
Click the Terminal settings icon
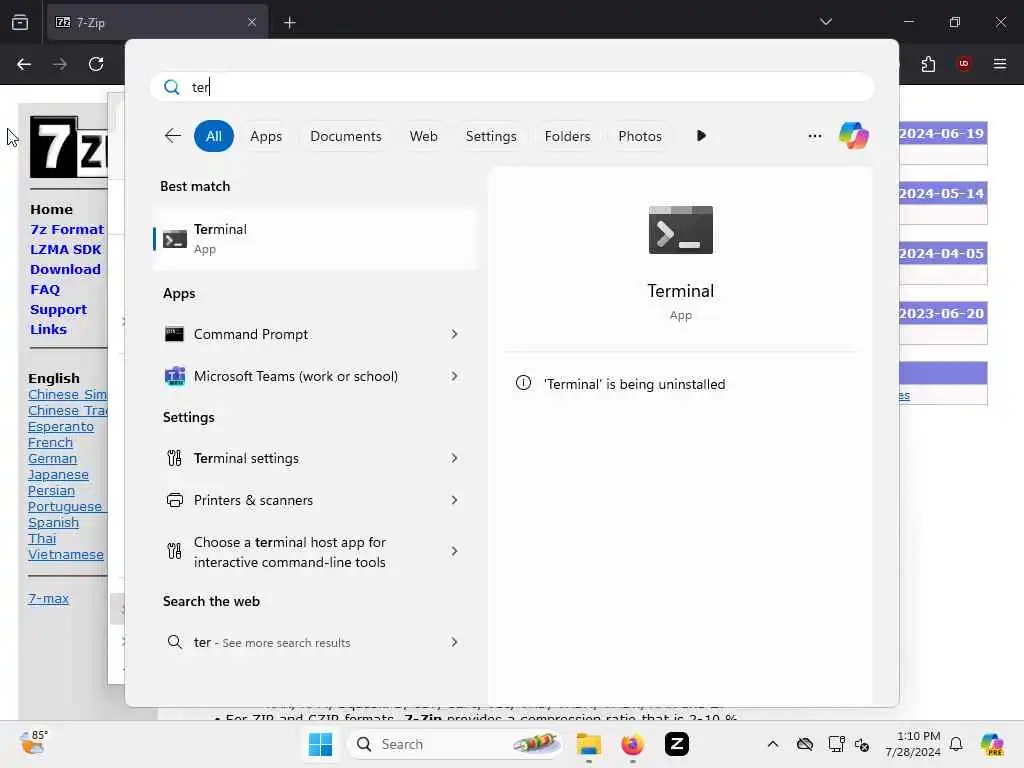(x=174, y=458)
